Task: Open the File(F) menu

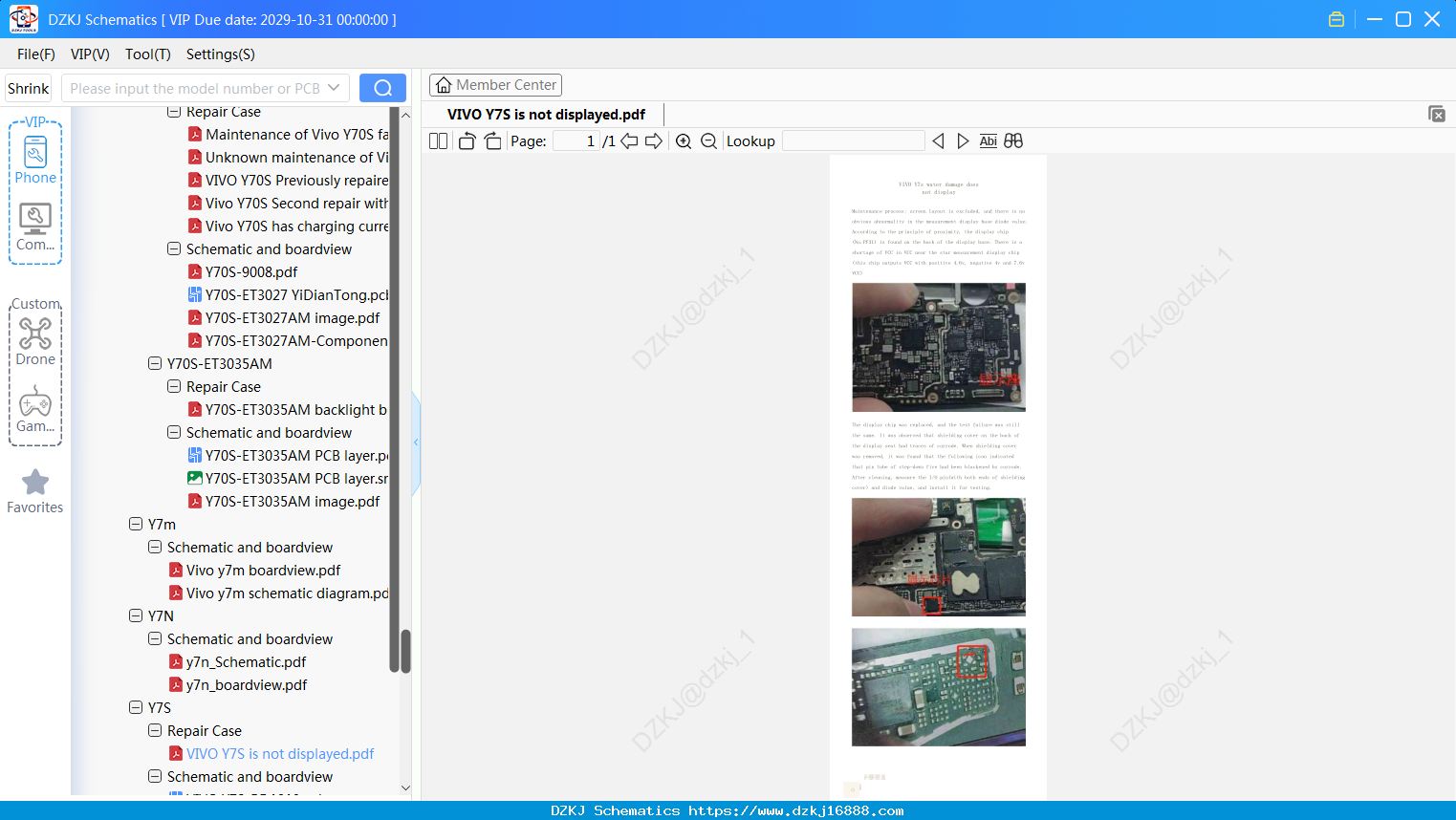Action: pyautogui.click(x=36, y=54)
